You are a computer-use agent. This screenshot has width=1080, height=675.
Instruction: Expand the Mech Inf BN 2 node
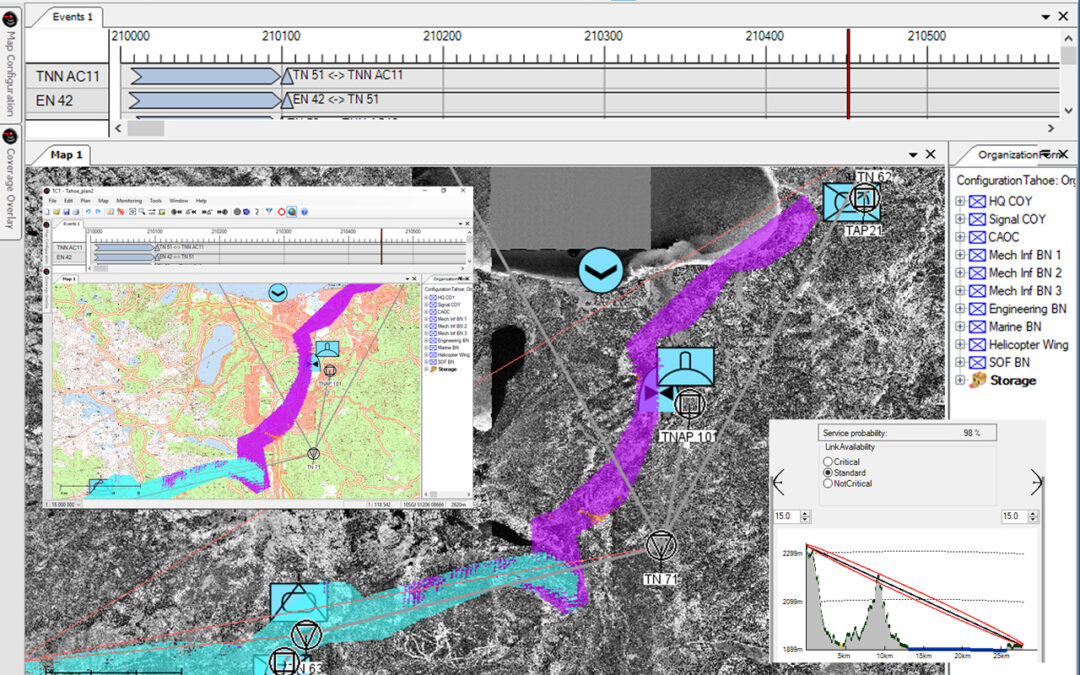(x=960, y=273)
